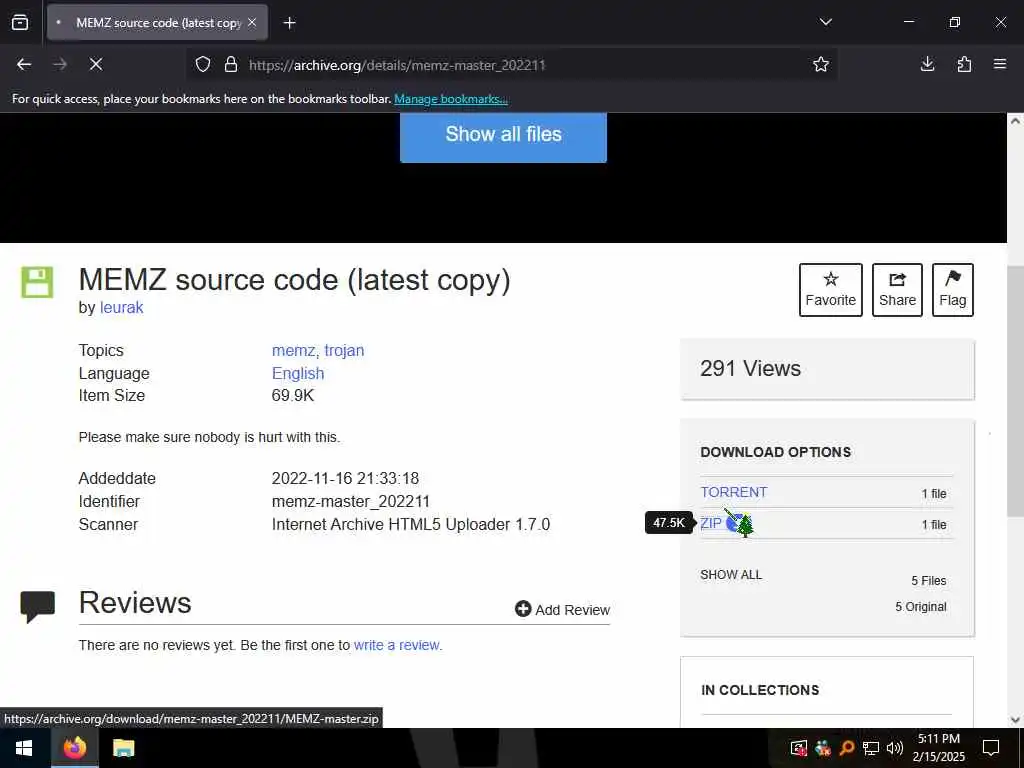Open uploader leurak's profile link

click(x=121, y=308)
